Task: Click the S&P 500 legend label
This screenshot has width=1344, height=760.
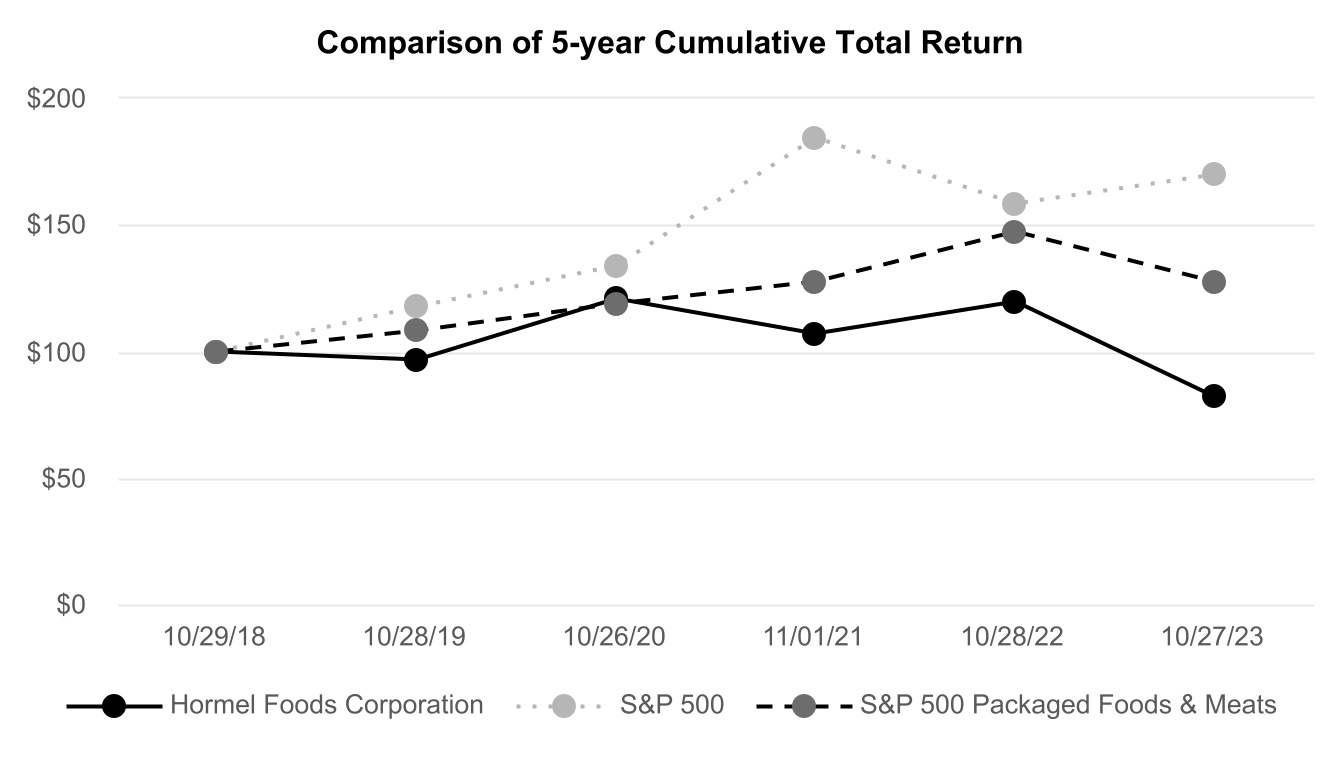Action: pyautogui.click(x=671, y=705)
